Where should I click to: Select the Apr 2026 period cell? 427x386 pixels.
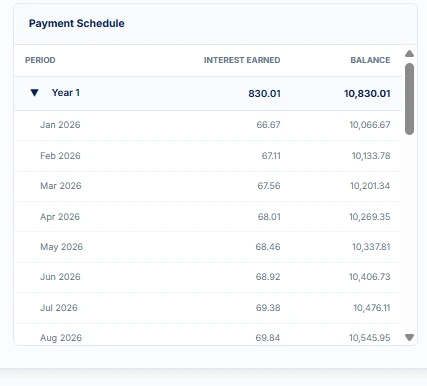[x=60, y=217]
